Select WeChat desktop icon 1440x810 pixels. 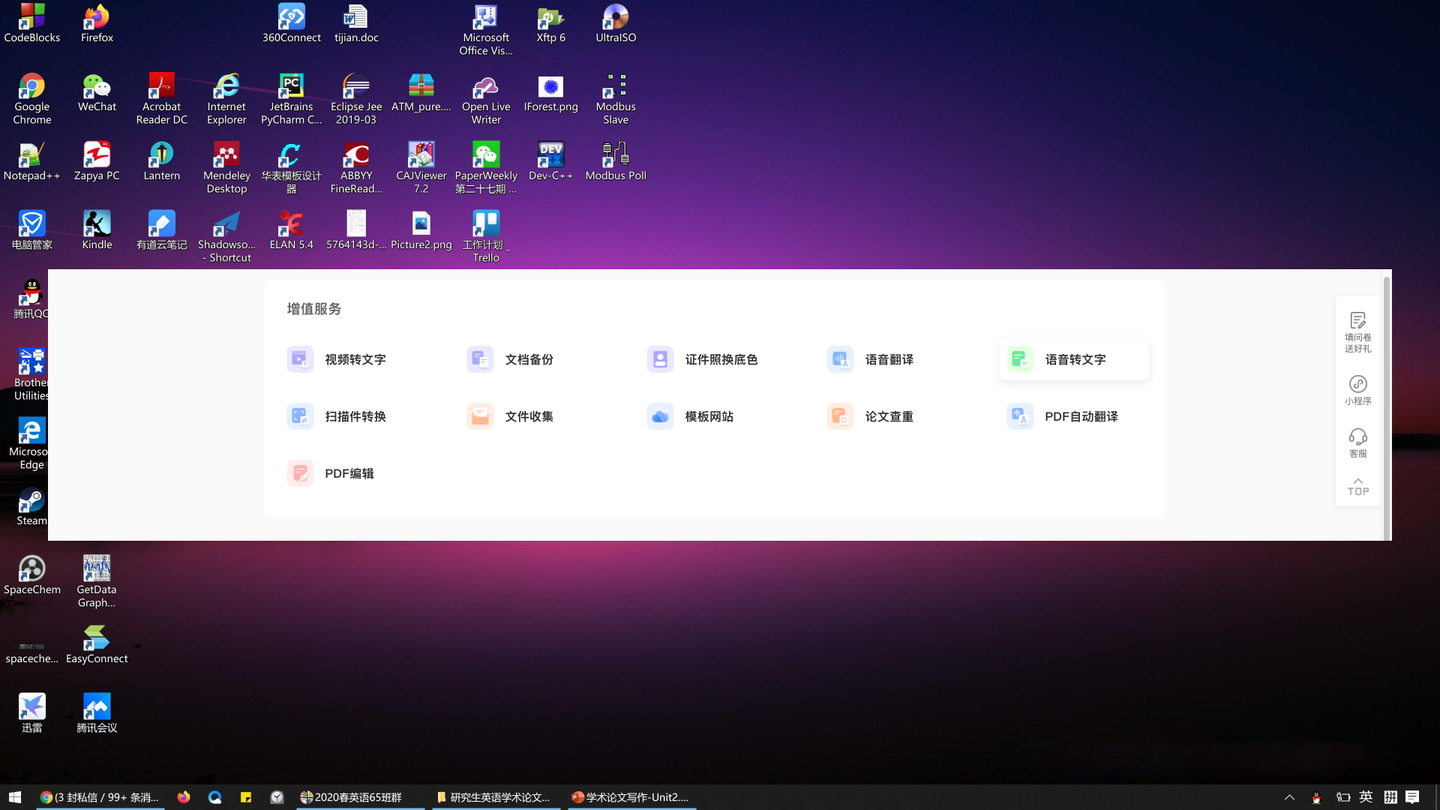point(97,93)
